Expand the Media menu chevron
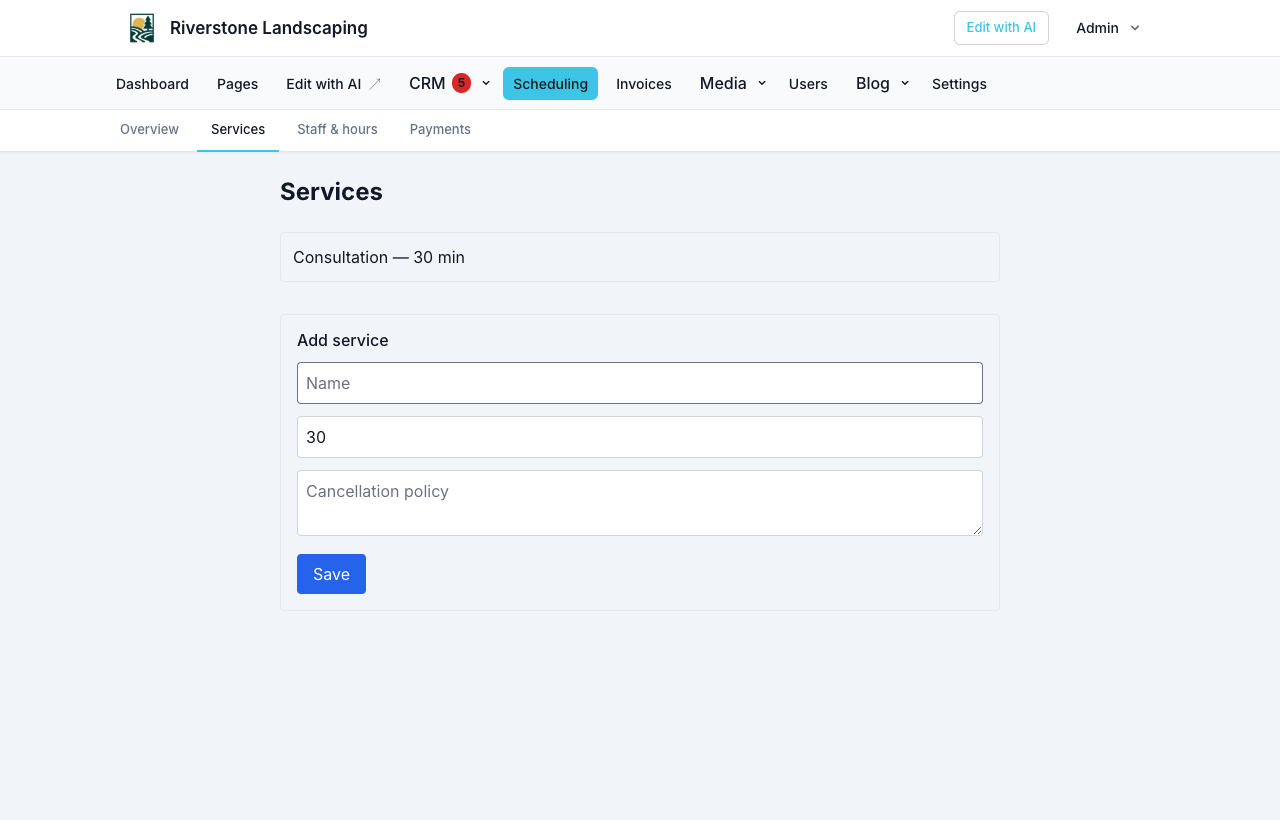The image size is (1280, 820). (762, 83)
